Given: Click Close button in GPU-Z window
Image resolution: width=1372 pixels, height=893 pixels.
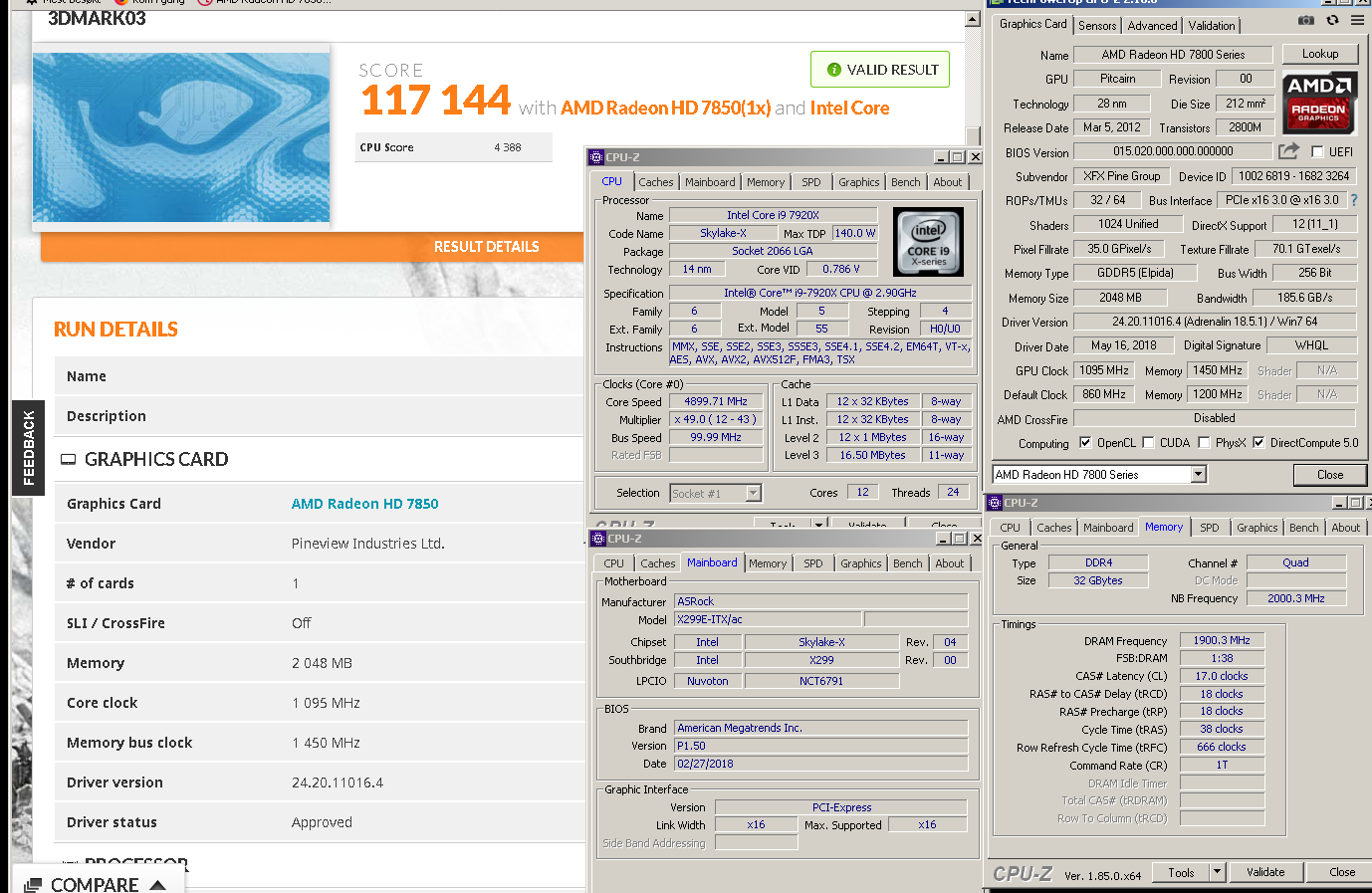Looking at the screenshot, I should coord(1330,475).
